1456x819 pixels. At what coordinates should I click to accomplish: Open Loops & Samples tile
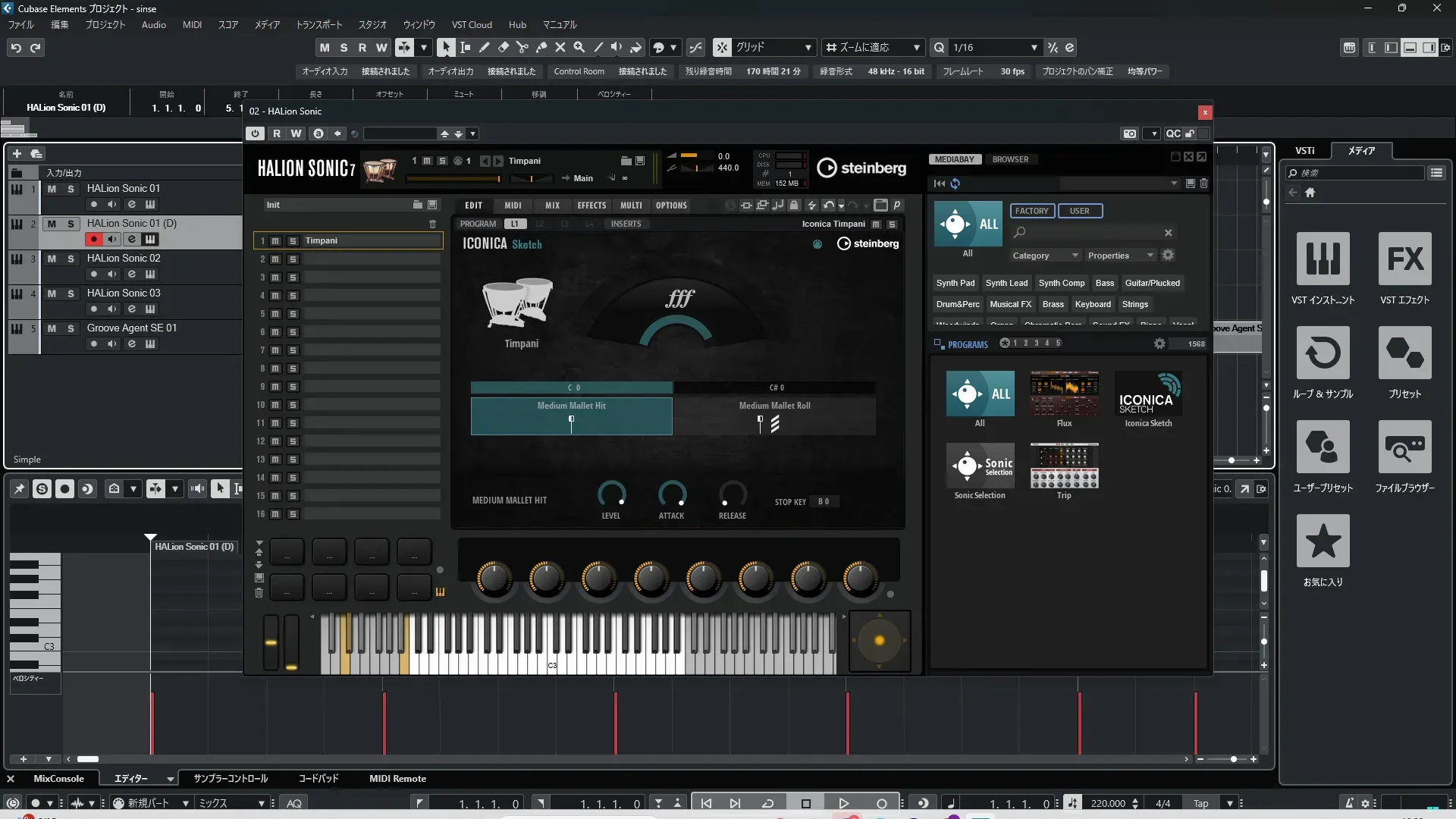tap(1323, 353)
